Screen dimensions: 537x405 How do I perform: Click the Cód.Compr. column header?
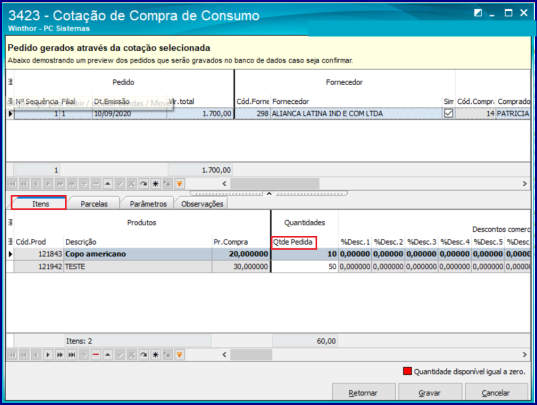point(476,102)
